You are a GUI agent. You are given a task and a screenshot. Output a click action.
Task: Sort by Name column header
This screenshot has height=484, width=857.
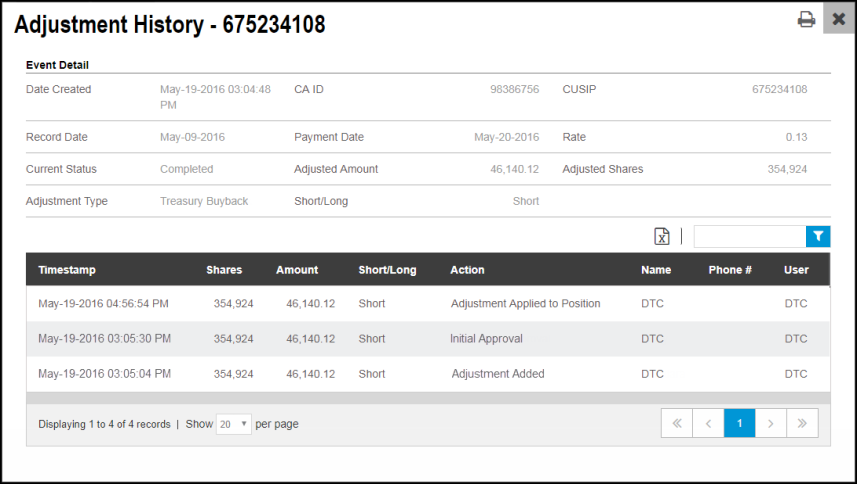(656, 270)
